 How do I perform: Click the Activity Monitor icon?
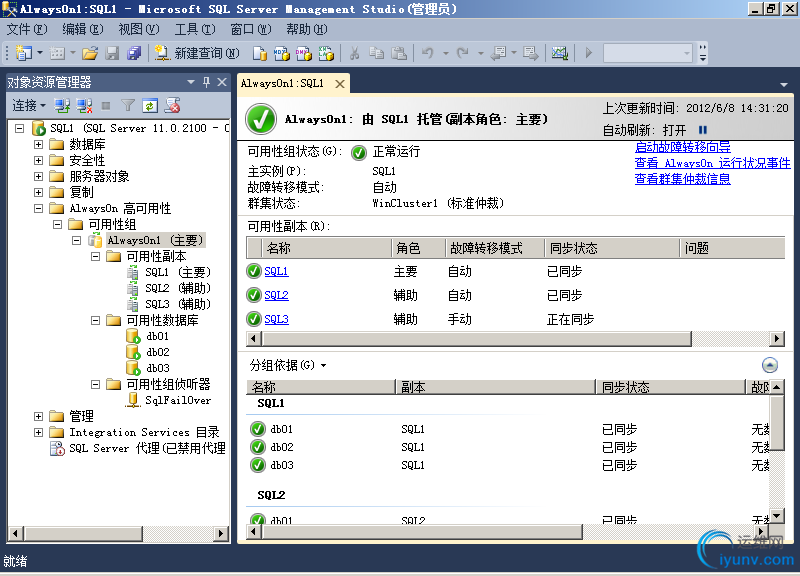click(560, 53)
